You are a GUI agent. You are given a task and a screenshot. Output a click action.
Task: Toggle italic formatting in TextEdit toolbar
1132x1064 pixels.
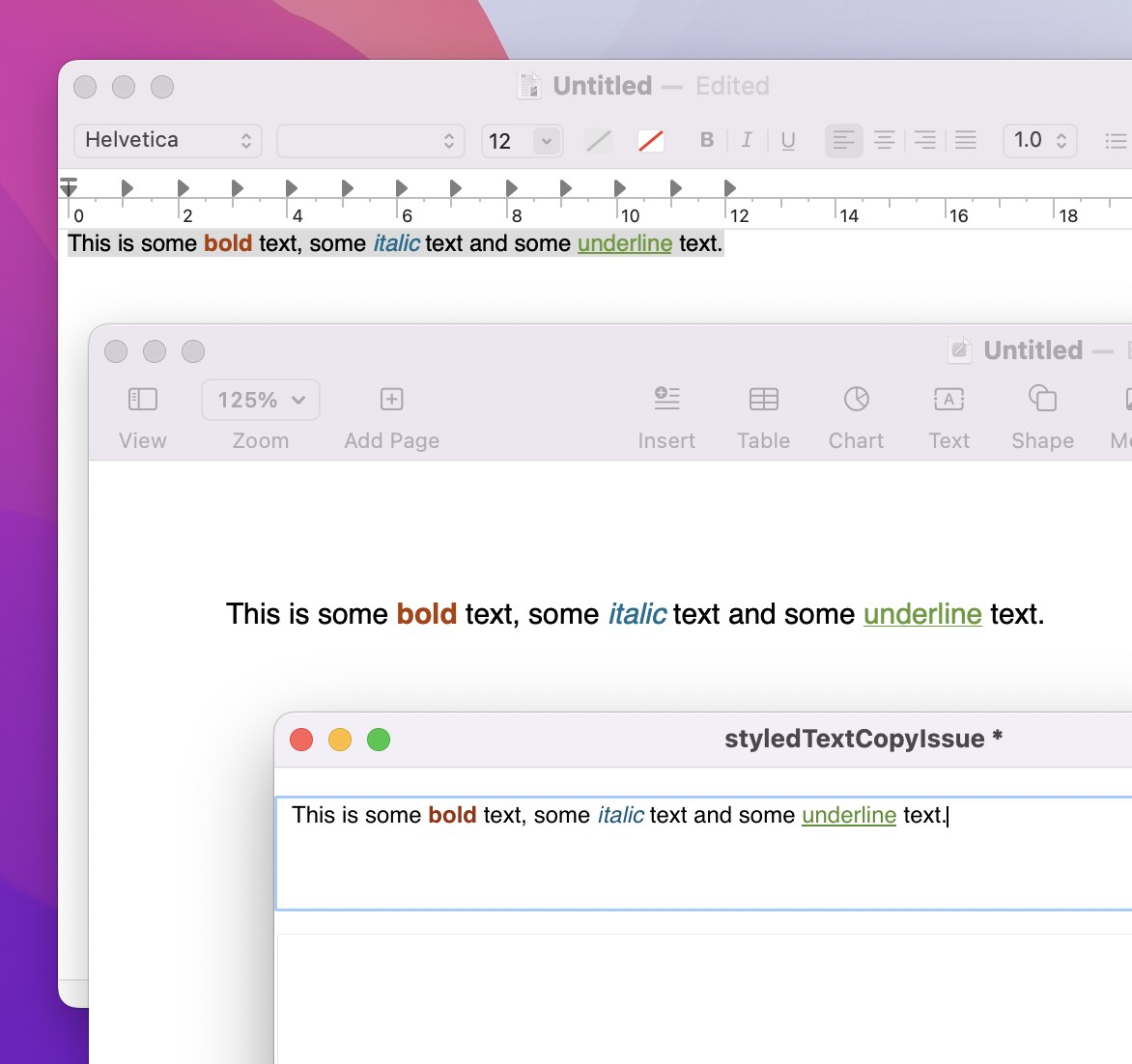click(747, 140)
